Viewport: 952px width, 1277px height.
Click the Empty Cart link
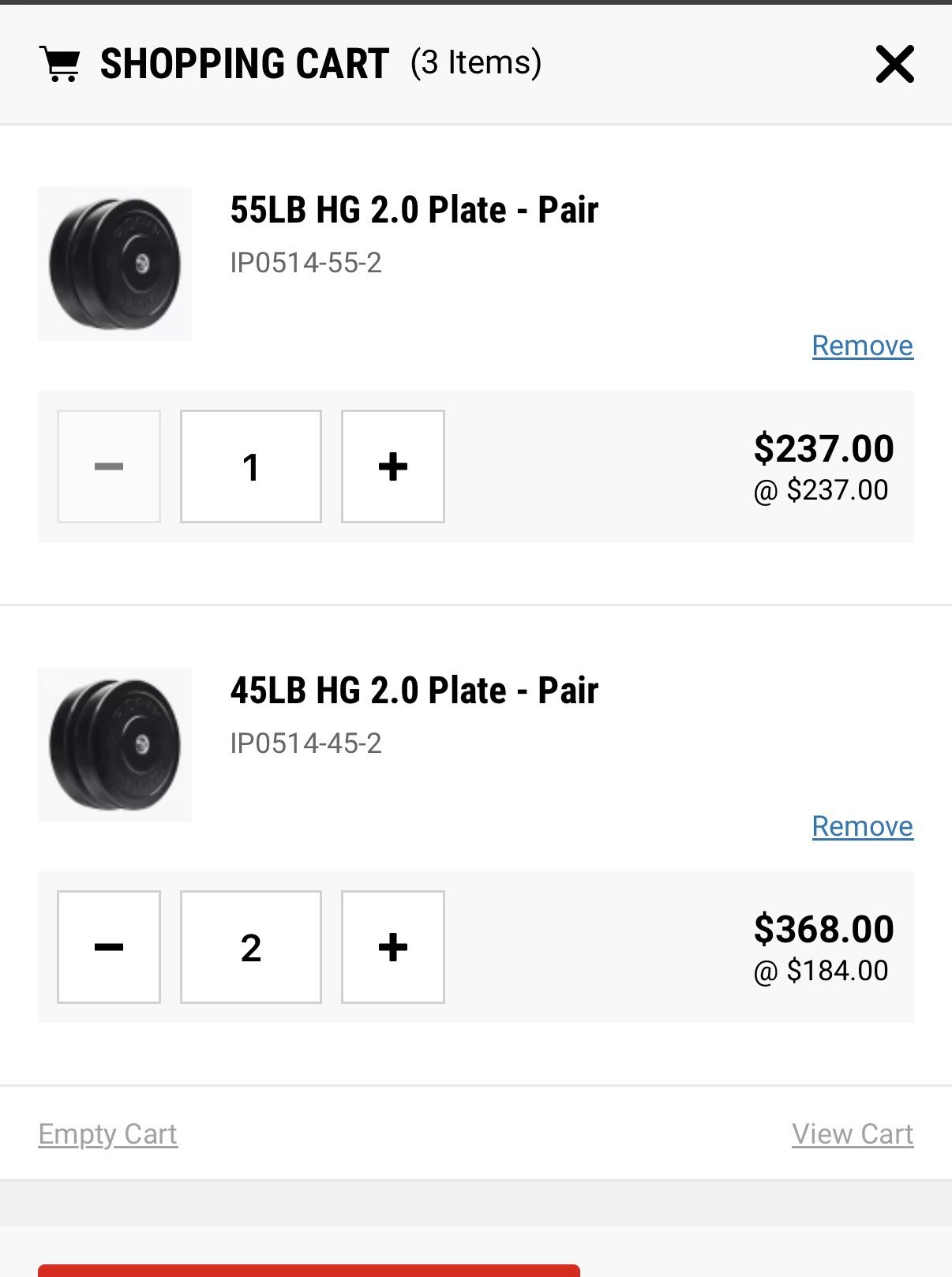point(108,1134)
